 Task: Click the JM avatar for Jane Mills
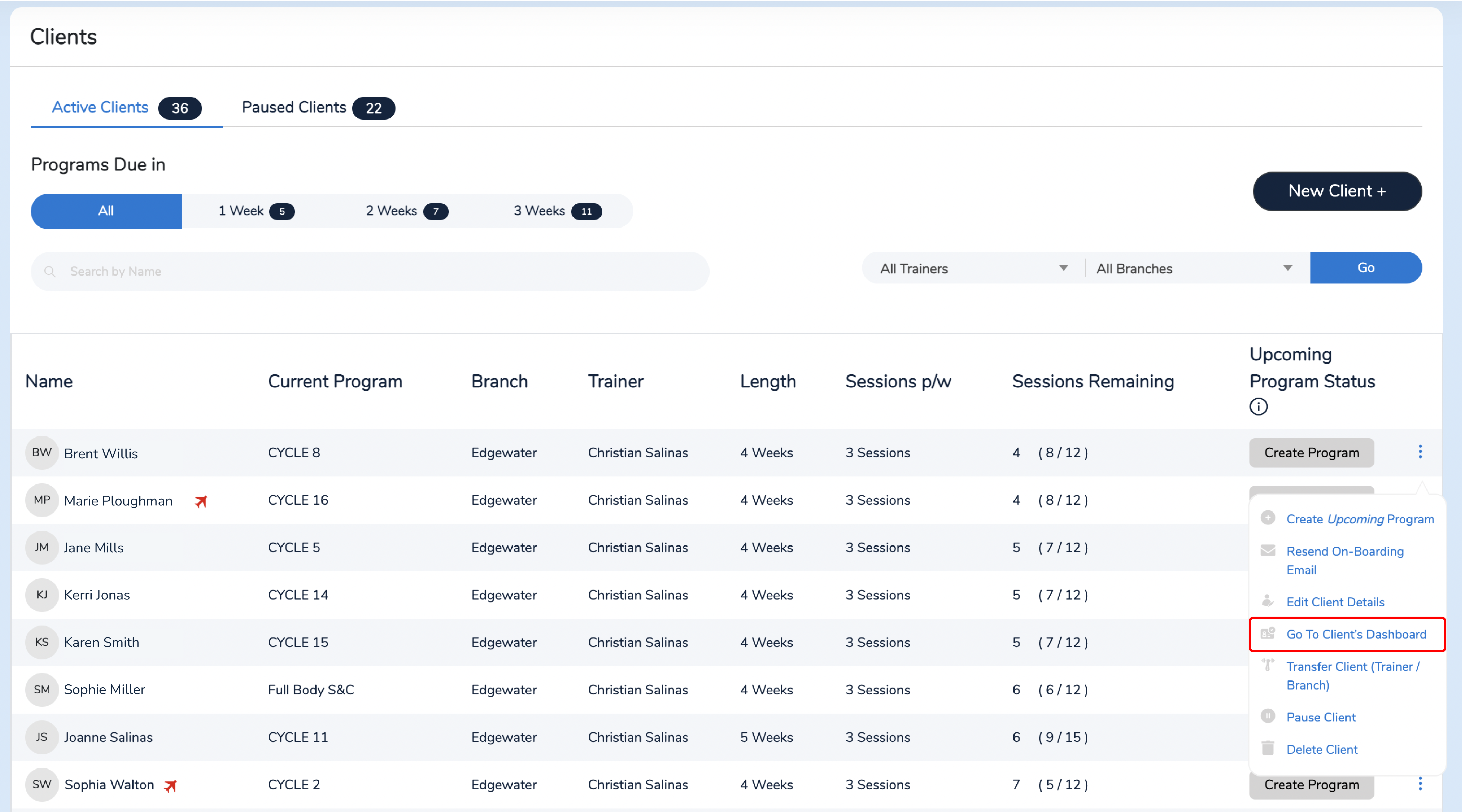tap(41, 547)
